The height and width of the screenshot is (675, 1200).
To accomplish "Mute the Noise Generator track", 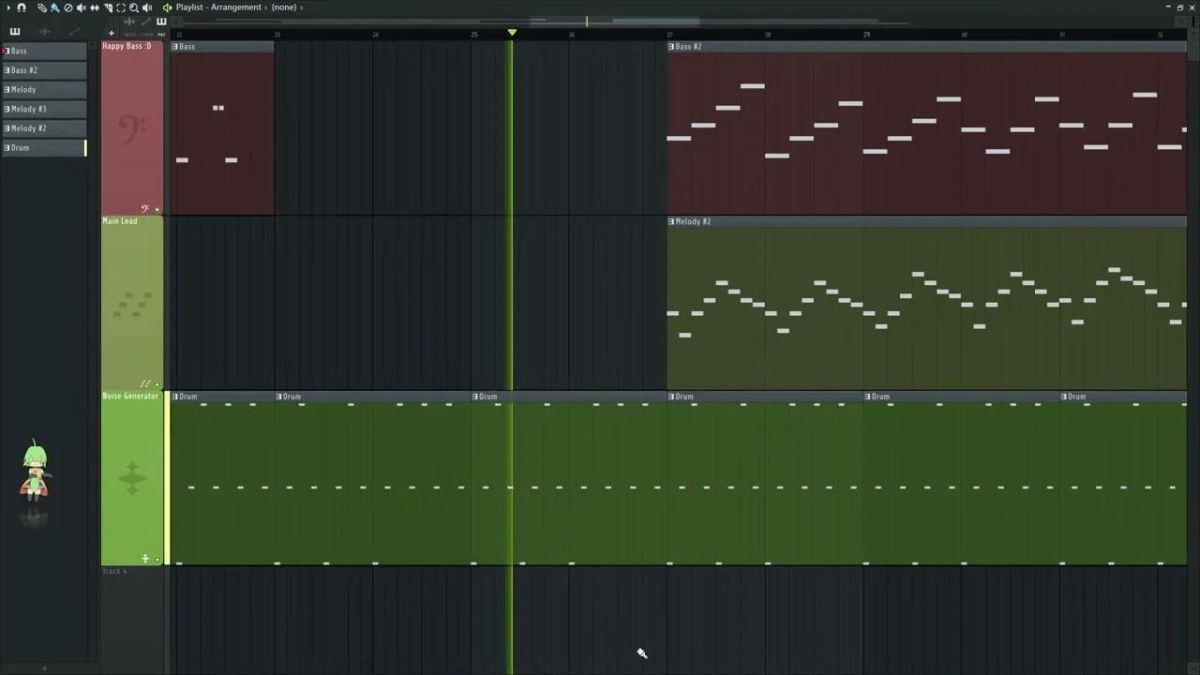I will [157, 560].
